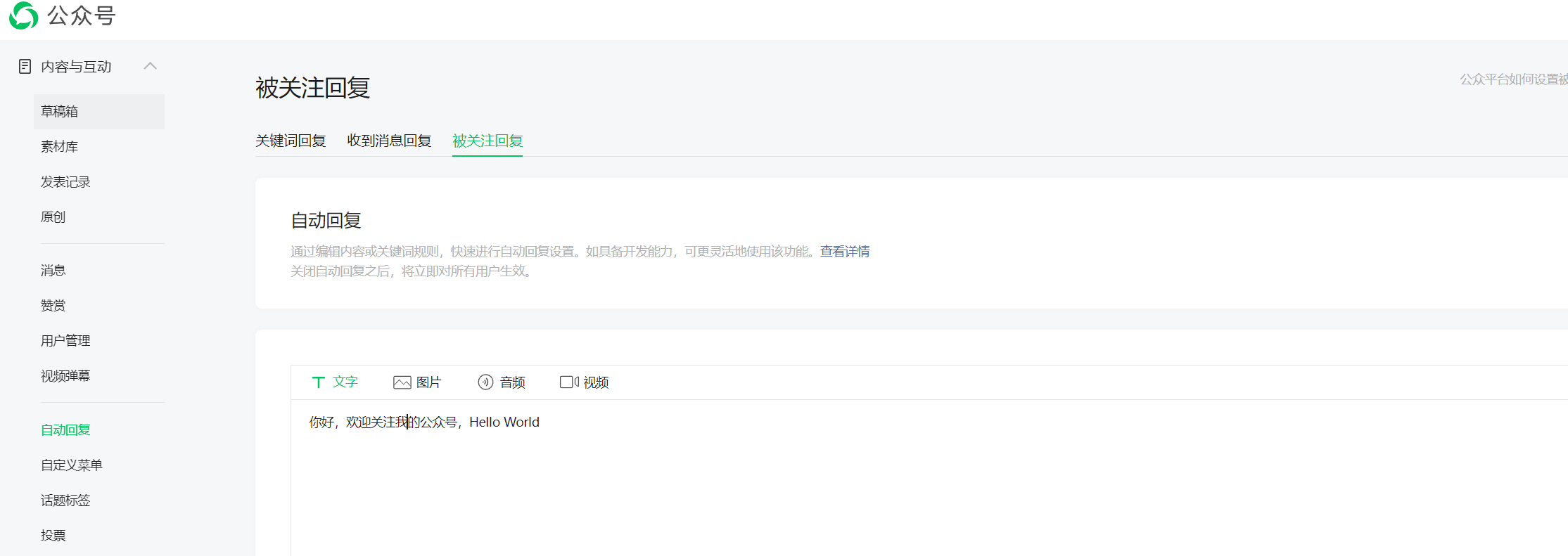1568x556 pixels.
Task: Select the 文字 reply type label
Action: (x=345, y=382)
